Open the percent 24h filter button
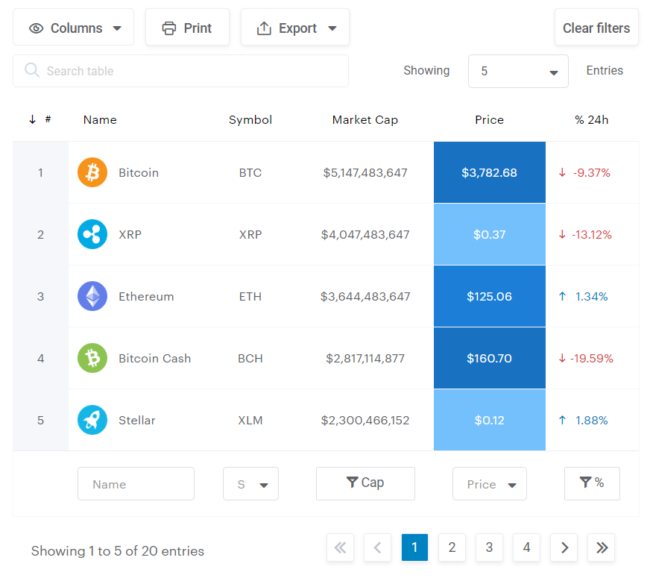The image size is (650, 578). [x=592, y=483]
